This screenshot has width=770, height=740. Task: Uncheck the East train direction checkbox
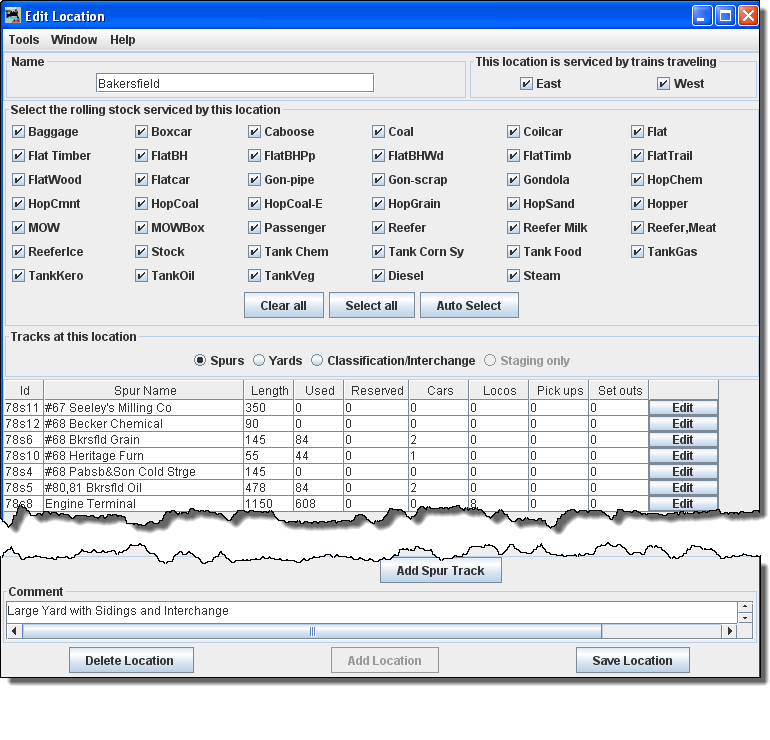(x=526, y=84)
